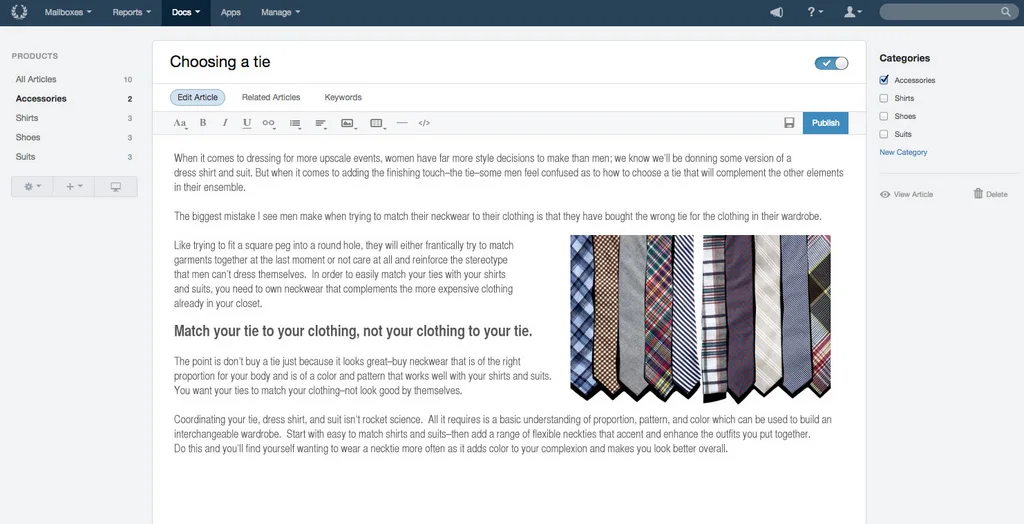Switch to Keywords tab
1024x524 pixels.
[x=343, y=97]
